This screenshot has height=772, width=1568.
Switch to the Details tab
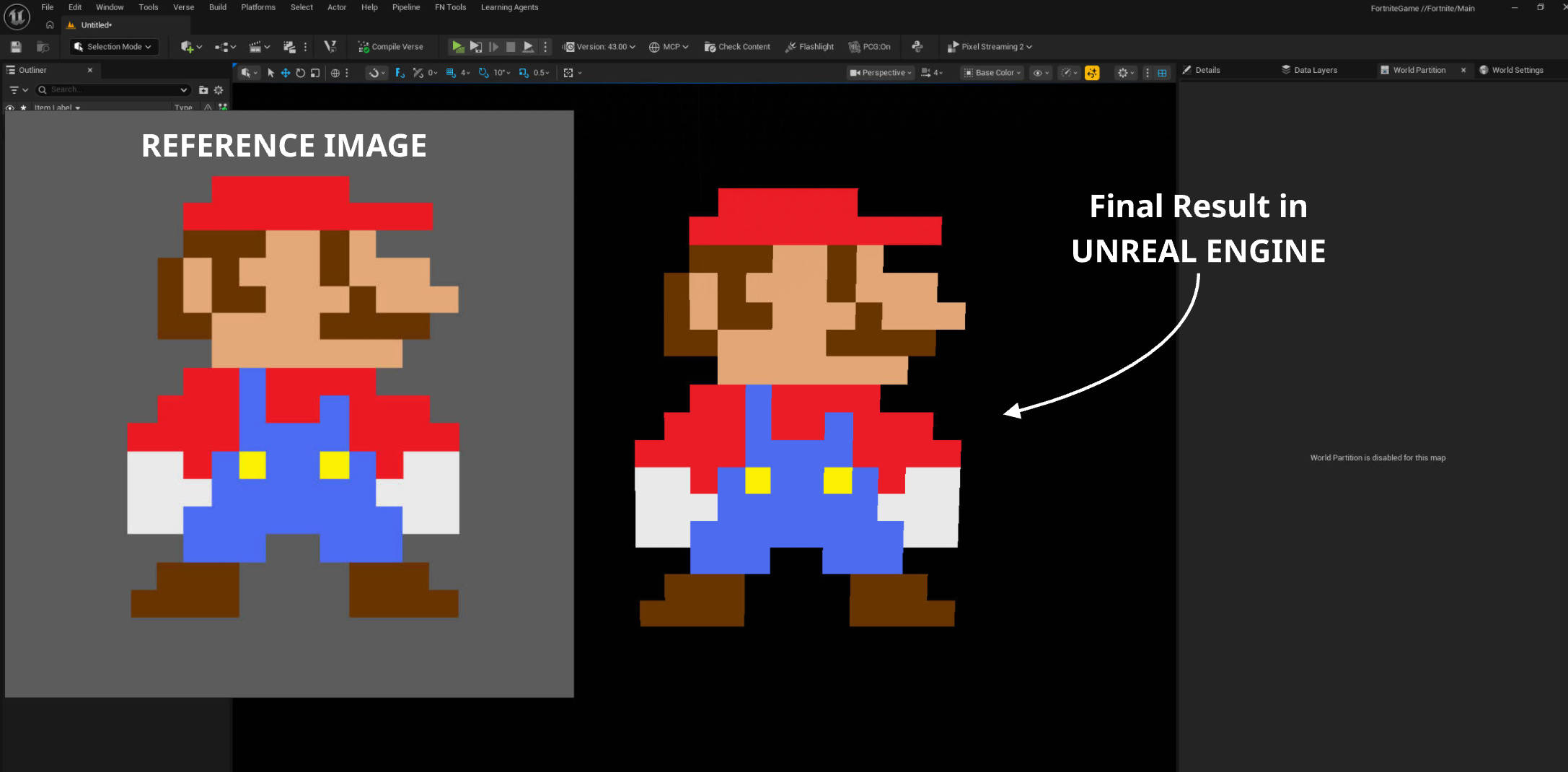click(x=1202, y=70)
